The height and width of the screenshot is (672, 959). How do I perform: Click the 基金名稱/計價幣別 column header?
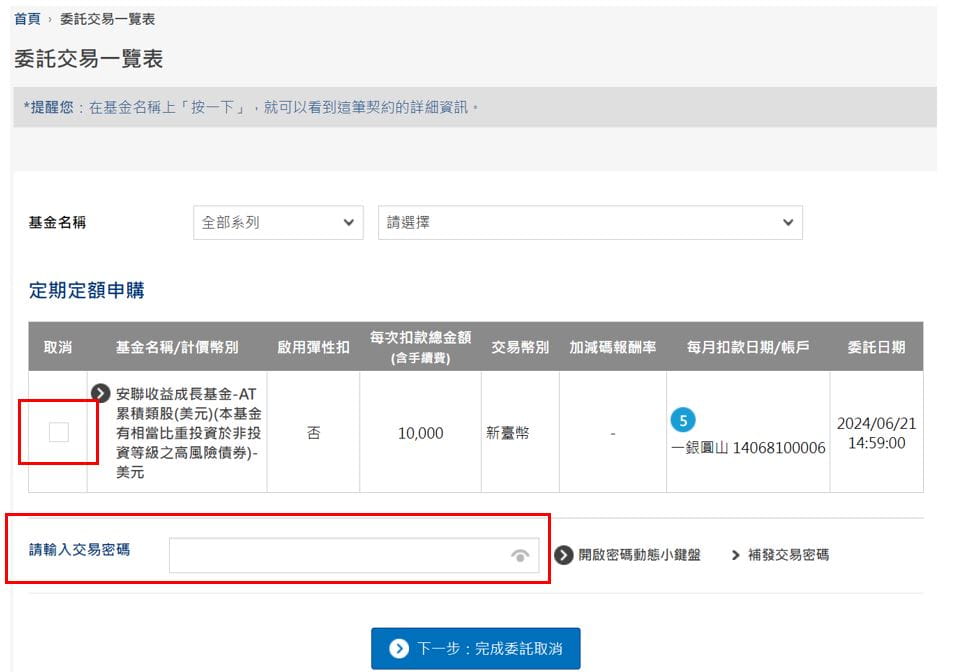tap(177, 347)
